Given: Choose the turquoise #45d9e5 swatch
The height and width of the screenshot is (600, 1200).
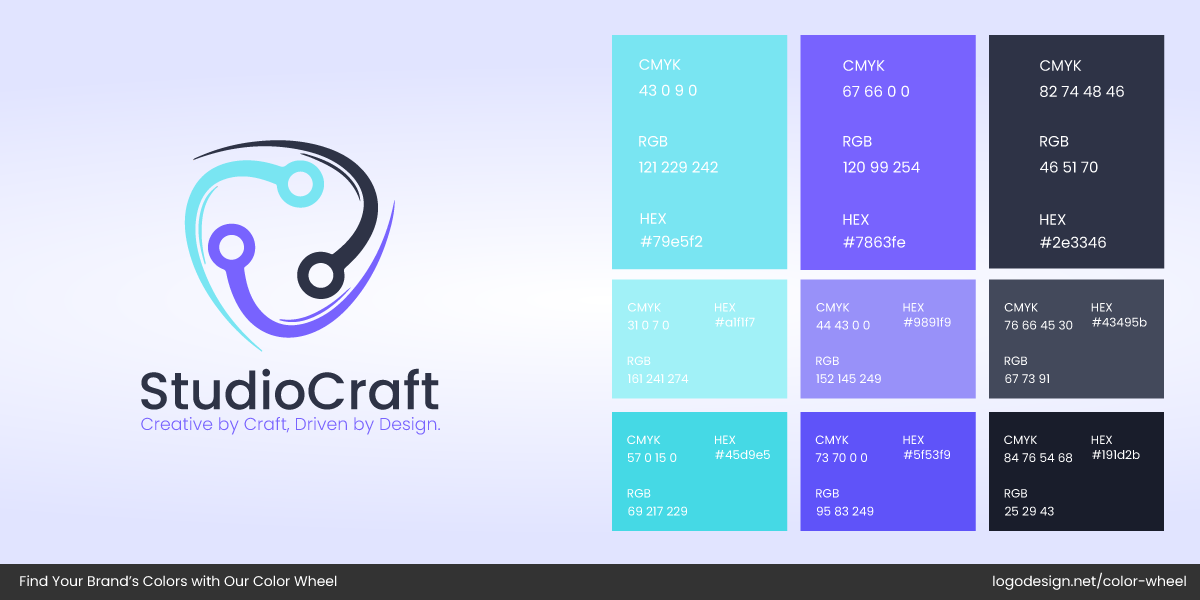Looking at the screenshot, I should point(699,471).
